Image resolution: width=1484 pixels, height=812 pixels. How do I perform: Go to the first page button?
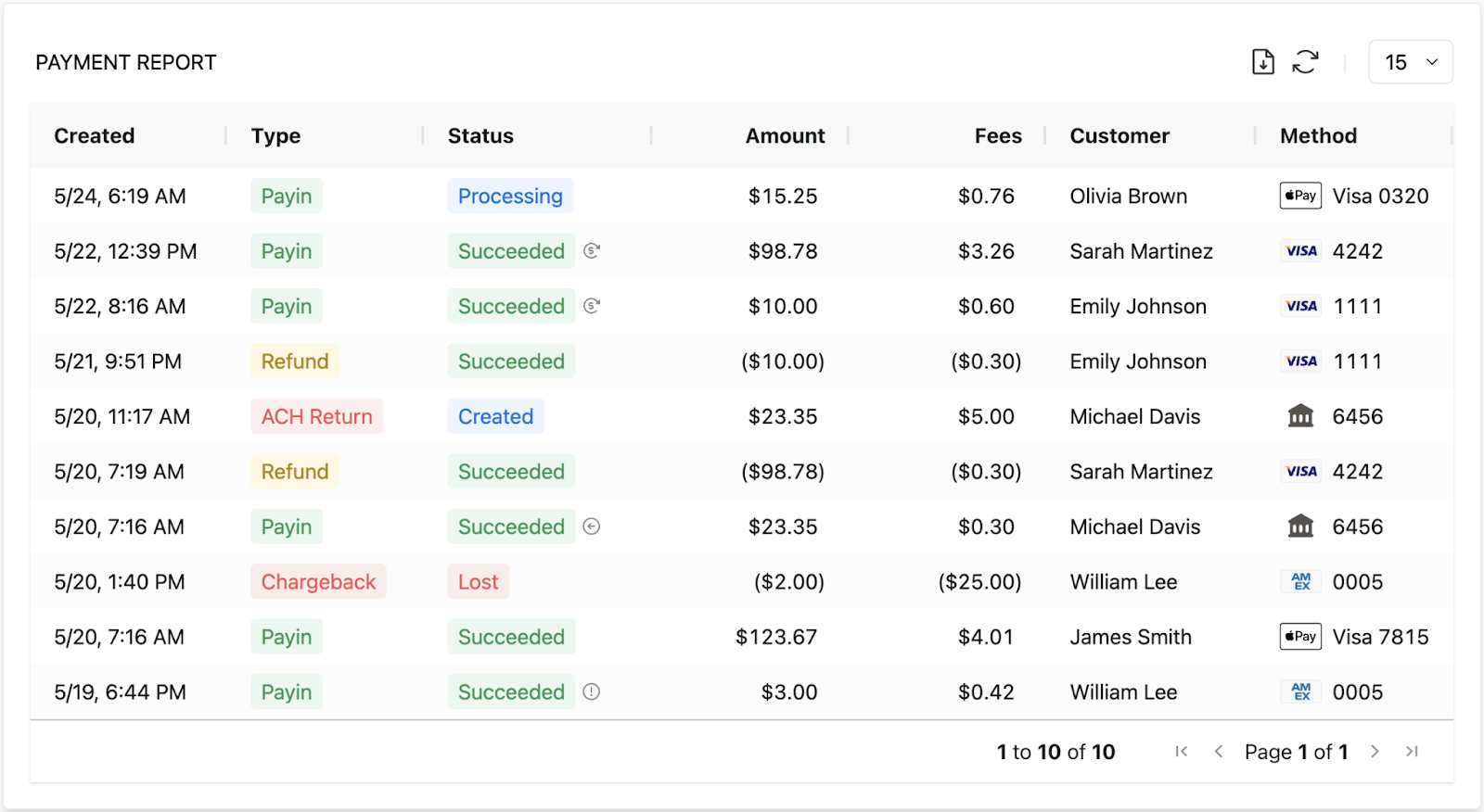click(x=1182, y=752)
